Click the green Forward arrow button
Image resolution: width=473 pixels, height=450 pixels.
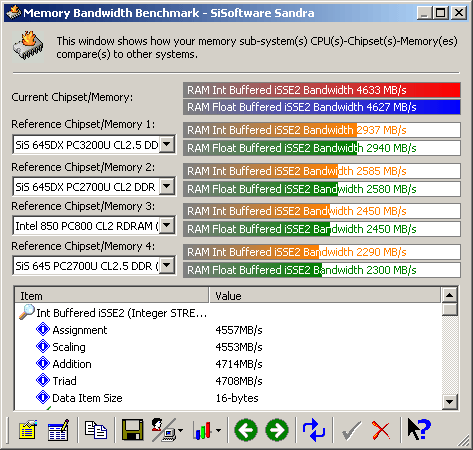pyautogui.click(x=277, y=430)
